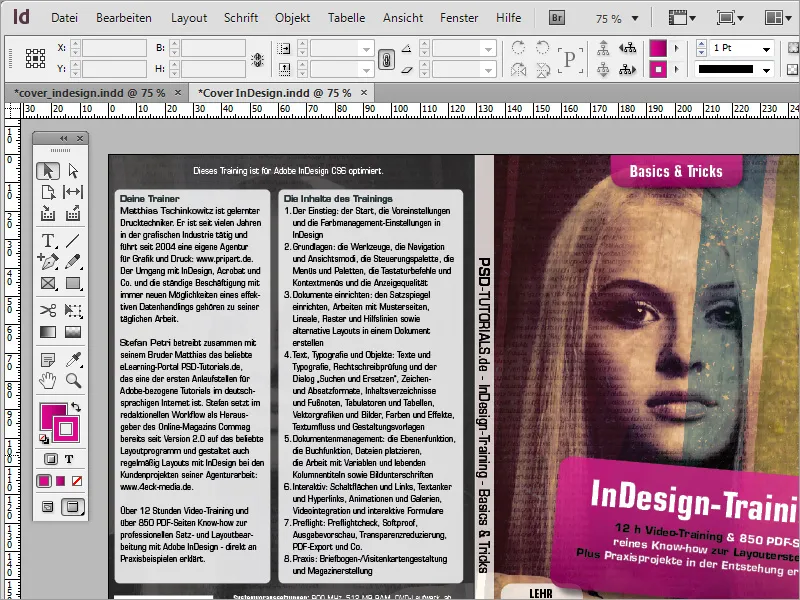Viewport: 800px width, 600px height.
Task: Open the Schrift menu
Action: (241, 18)
